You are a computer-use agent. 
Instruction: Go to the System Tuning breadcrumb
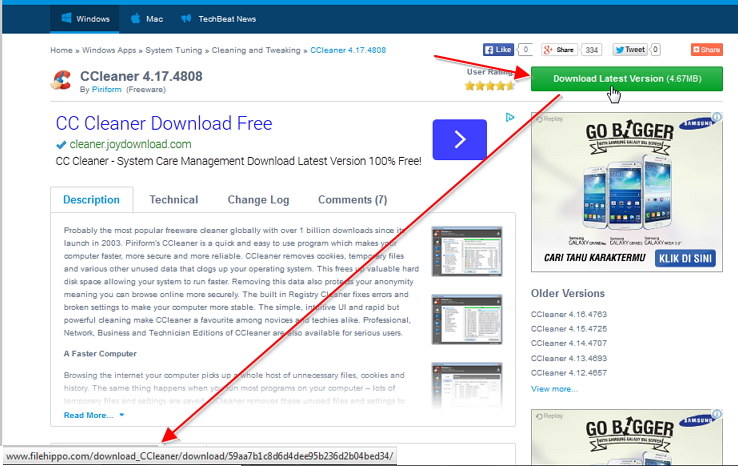pyautogui.click(x=174, y=50)
